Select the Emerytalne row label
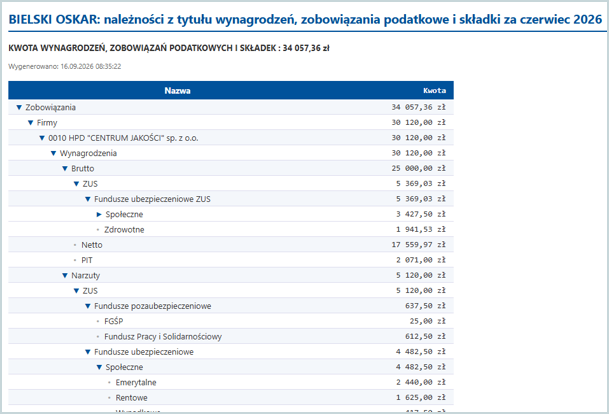 136,383
